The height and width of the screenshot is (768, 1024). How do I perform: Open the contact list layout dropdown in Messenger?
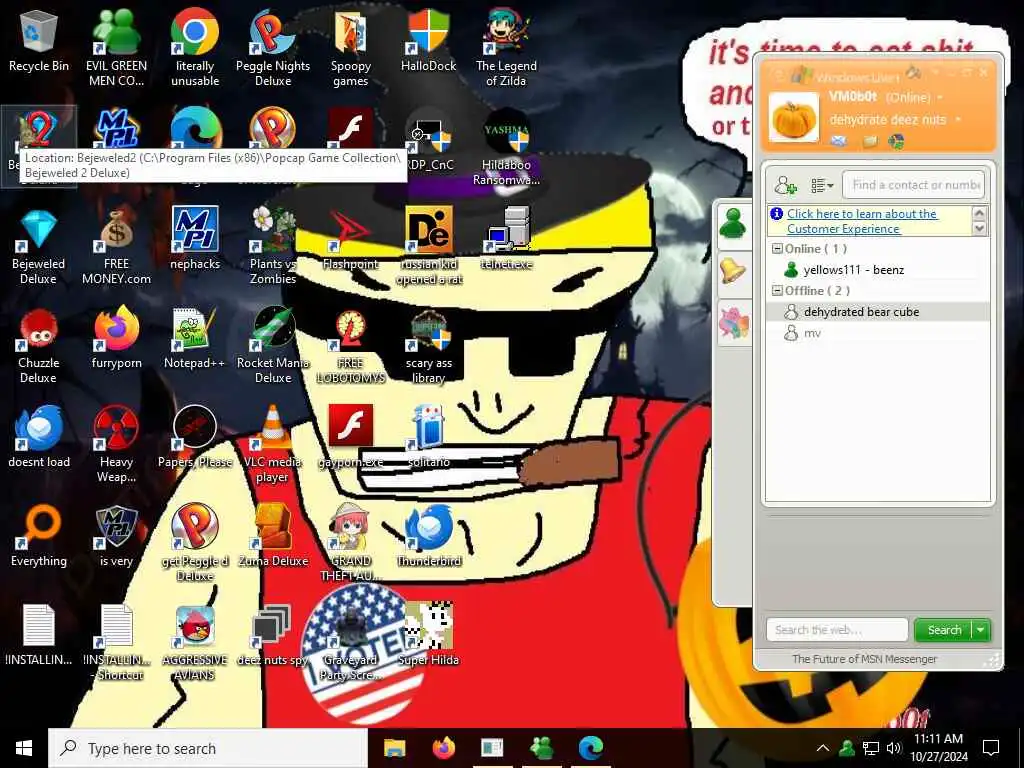[x=822, y=186]
